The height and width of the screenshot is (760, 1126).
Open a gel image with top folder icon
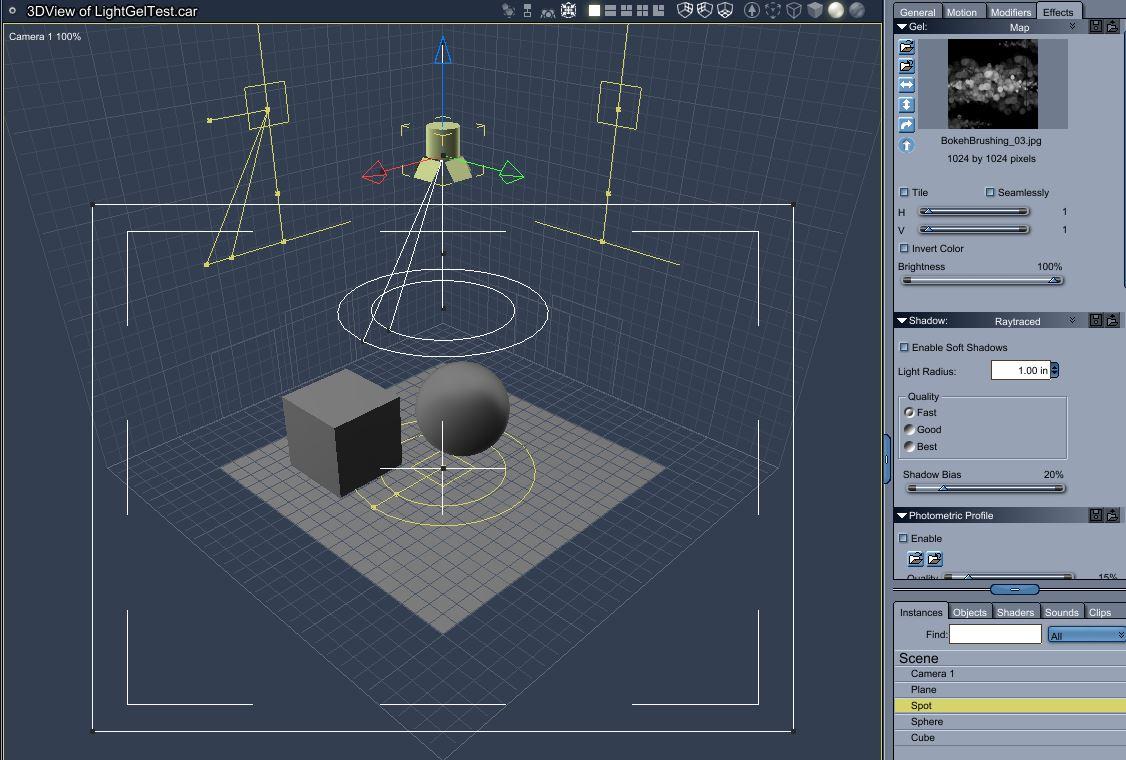[x=906, y=47]
